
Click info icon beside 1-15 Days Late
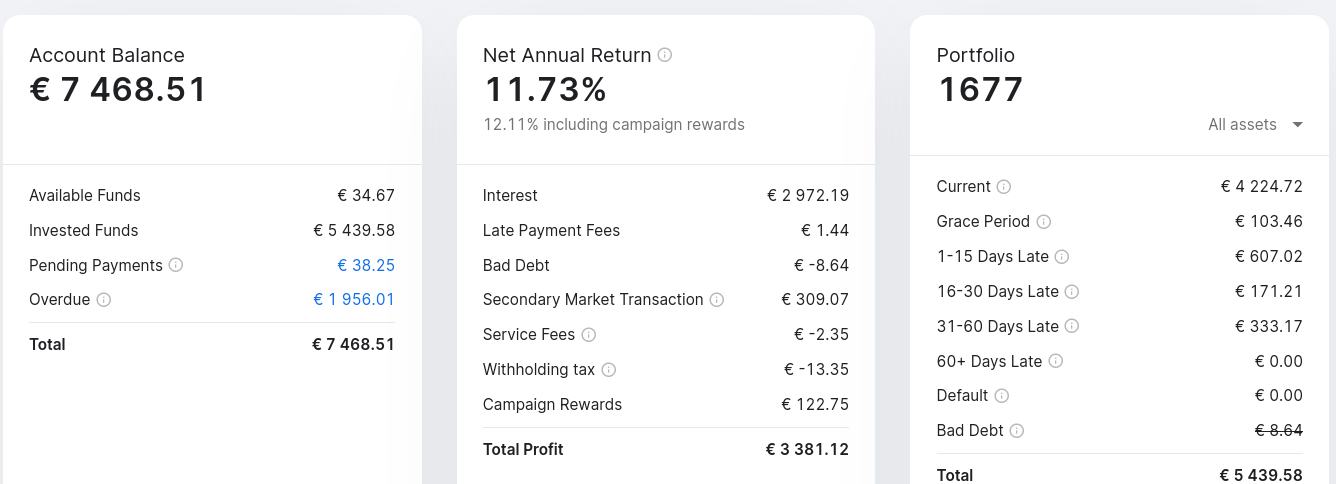(x=1062, y=257)
